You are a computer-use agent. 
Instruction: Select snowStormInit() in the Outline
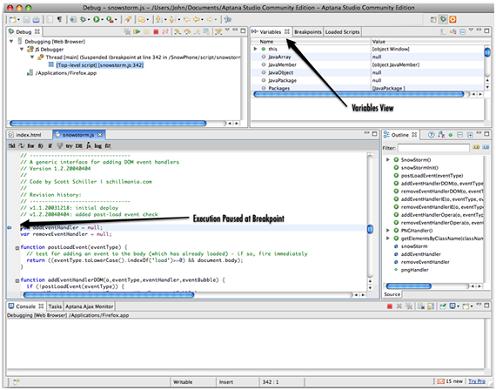(419, 168)
